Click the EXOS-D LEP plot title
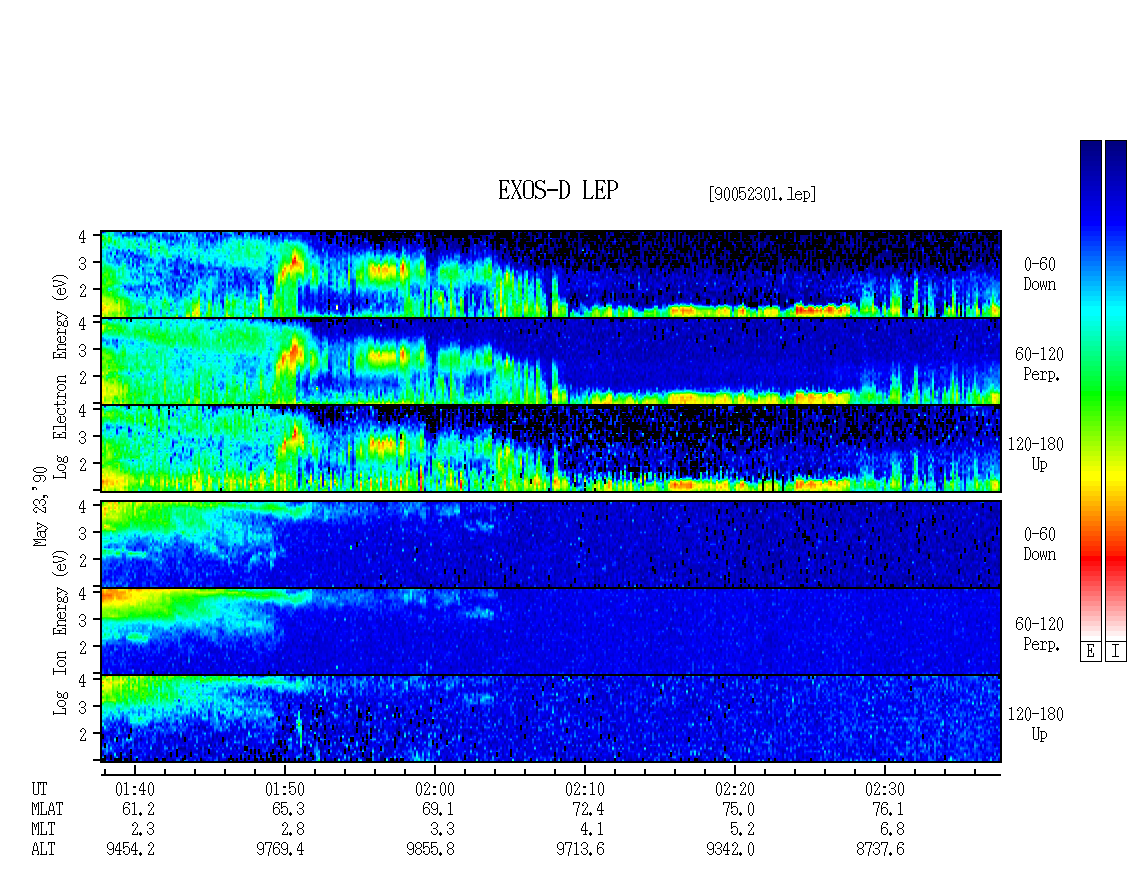The height and width of the screenshot is (875, 1130). pos(558,191)
